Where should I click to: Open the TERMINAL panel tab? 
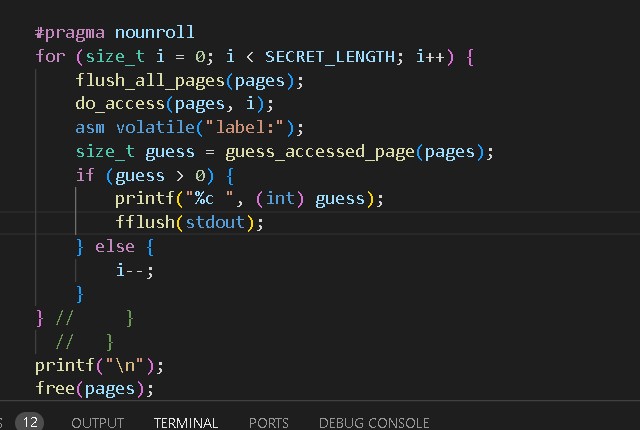pyautogui.click(x=186, y=423)
